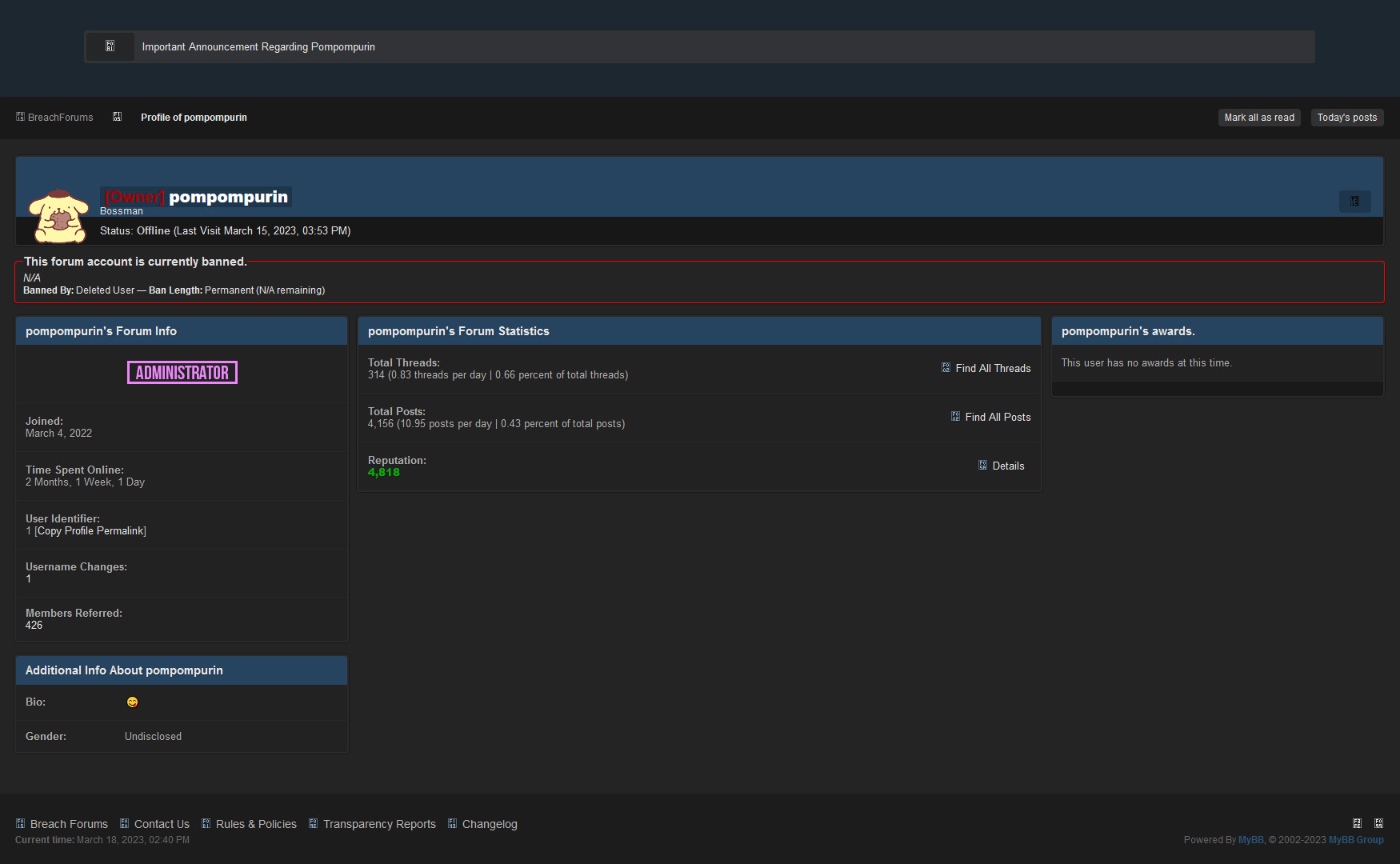
Task: Click last icon at footer right
Action: (1378, 823)
